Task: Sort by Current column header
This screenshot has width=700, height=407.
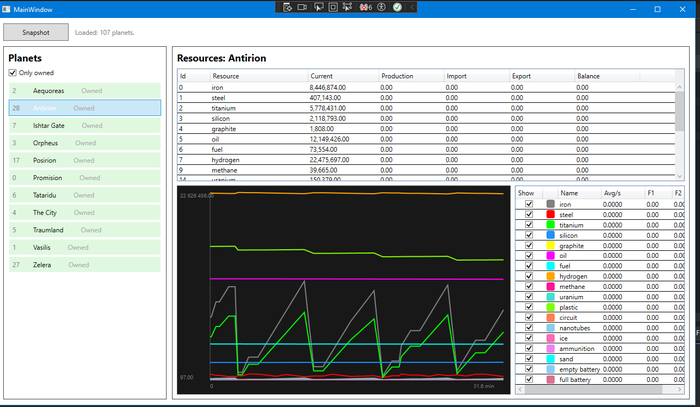Action: [343, 76]
